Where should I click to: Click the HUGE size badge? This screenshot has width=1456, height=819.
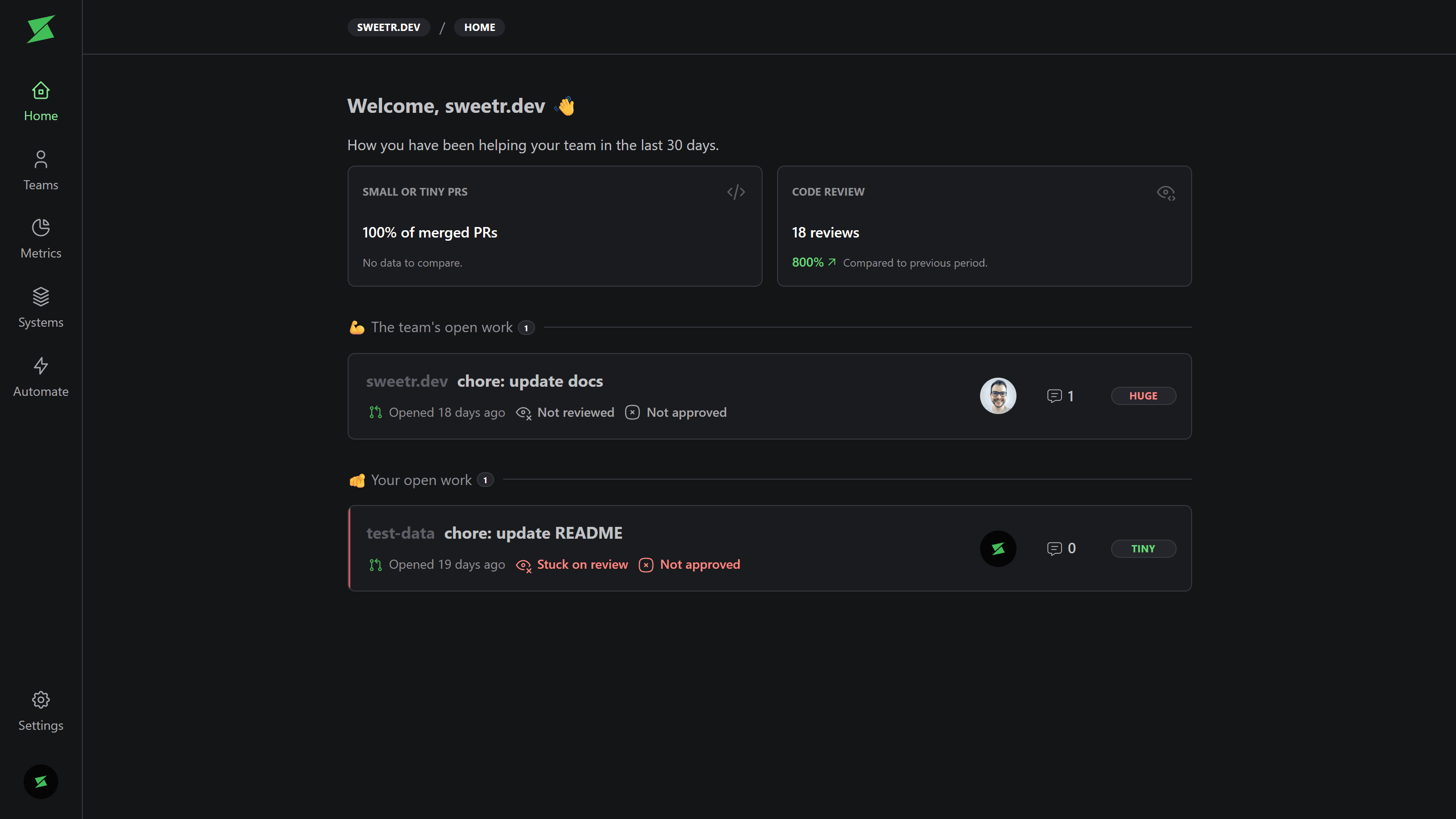(x=1143, y=396)
